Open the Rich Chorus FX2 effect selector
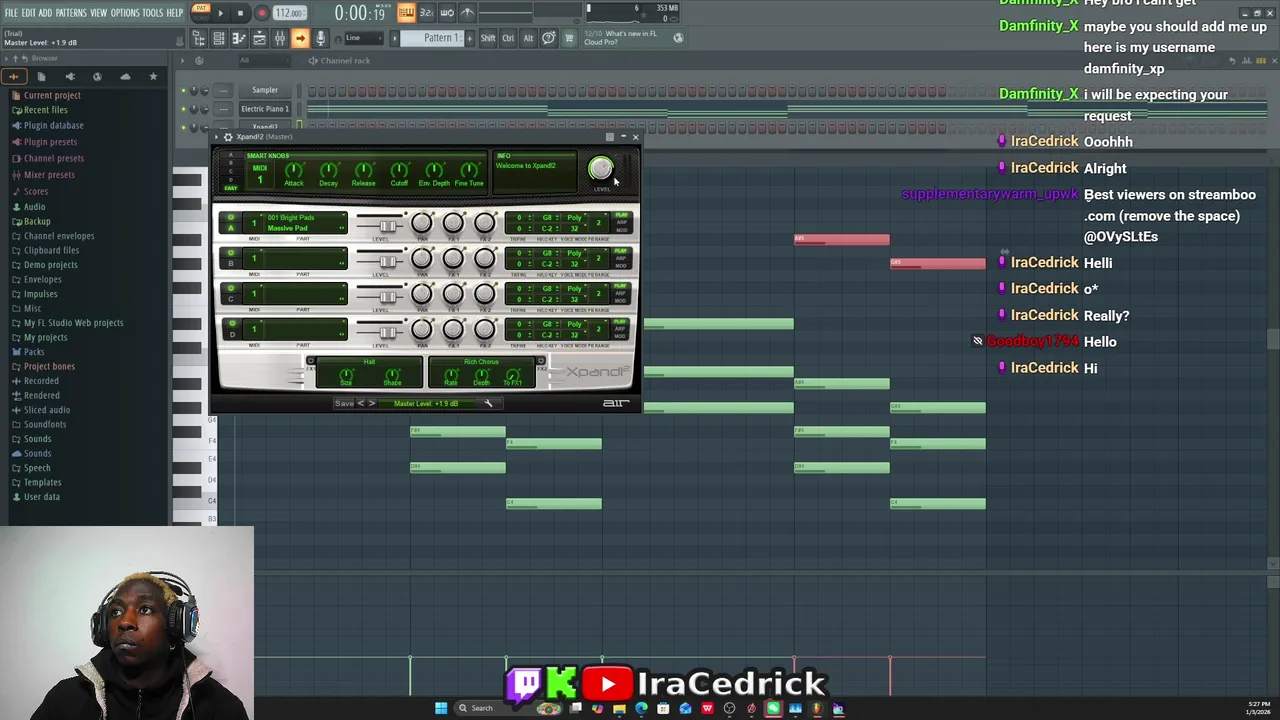 pyautogui.click(x=481, y=362)
